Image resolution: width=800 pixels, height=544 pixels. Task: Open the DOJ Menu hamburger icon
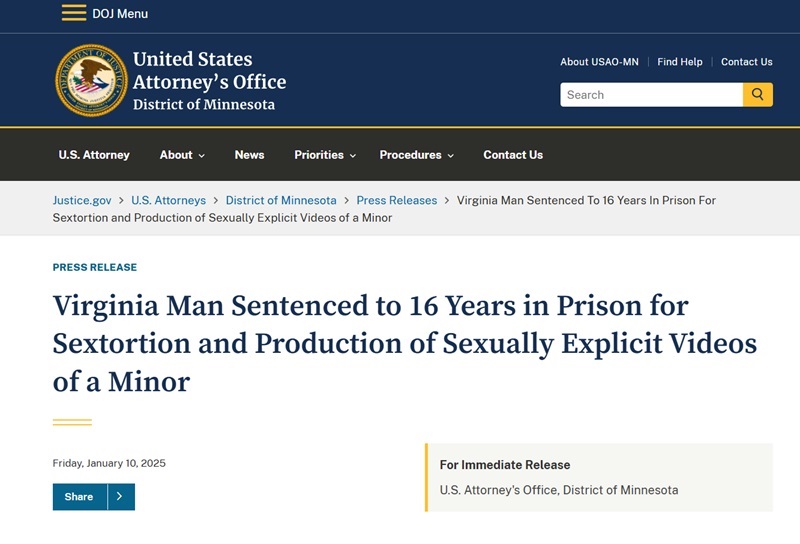pyautogui.click(x=73, y=13)
